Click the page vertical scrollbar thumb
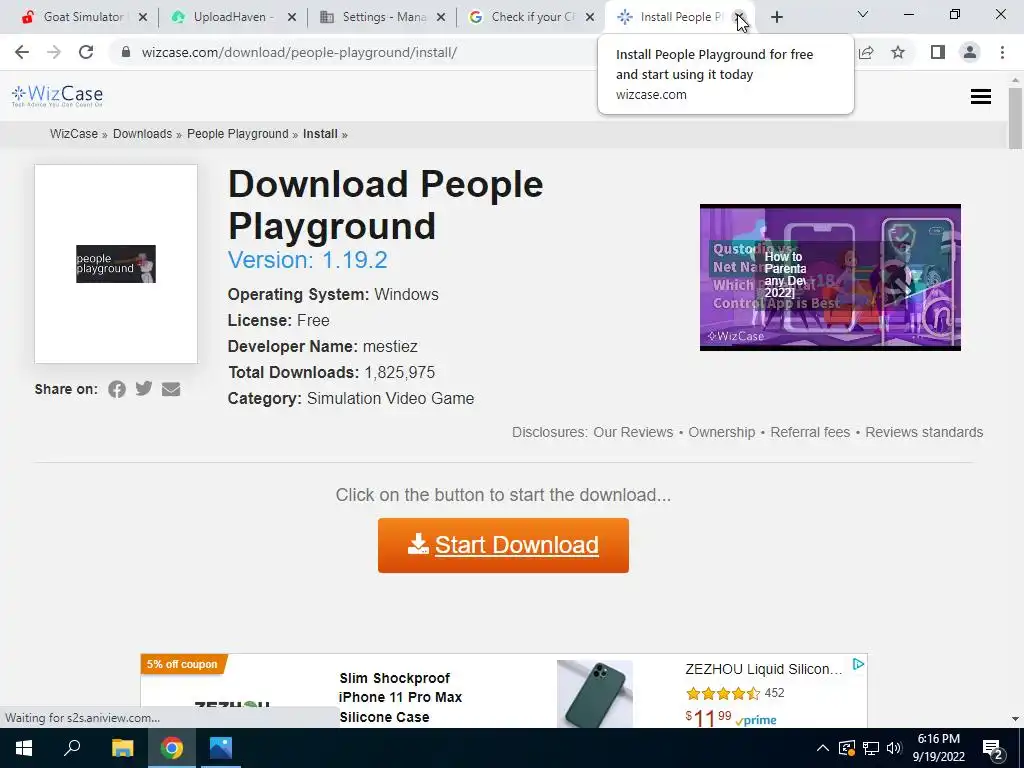 1015,118
